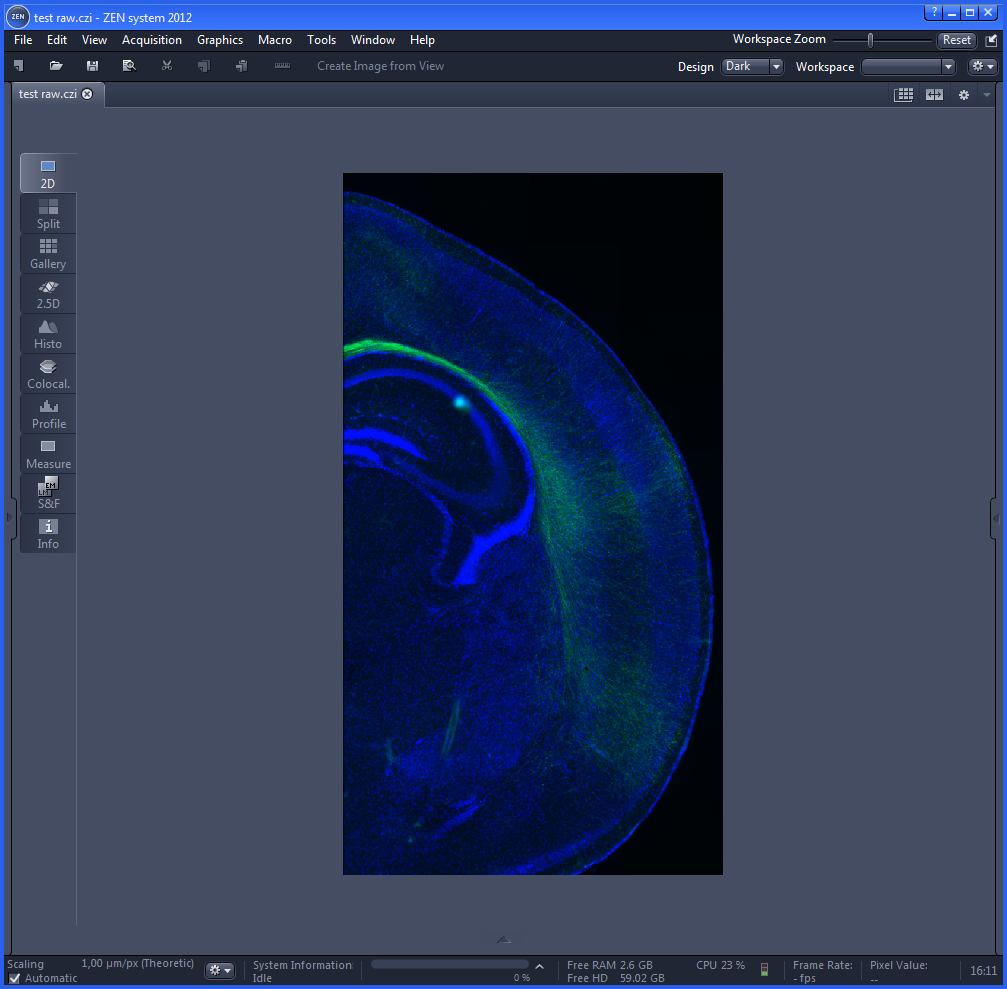Click the help question mark button
The height and width of the screenshot is (989, 1007).
934,12
